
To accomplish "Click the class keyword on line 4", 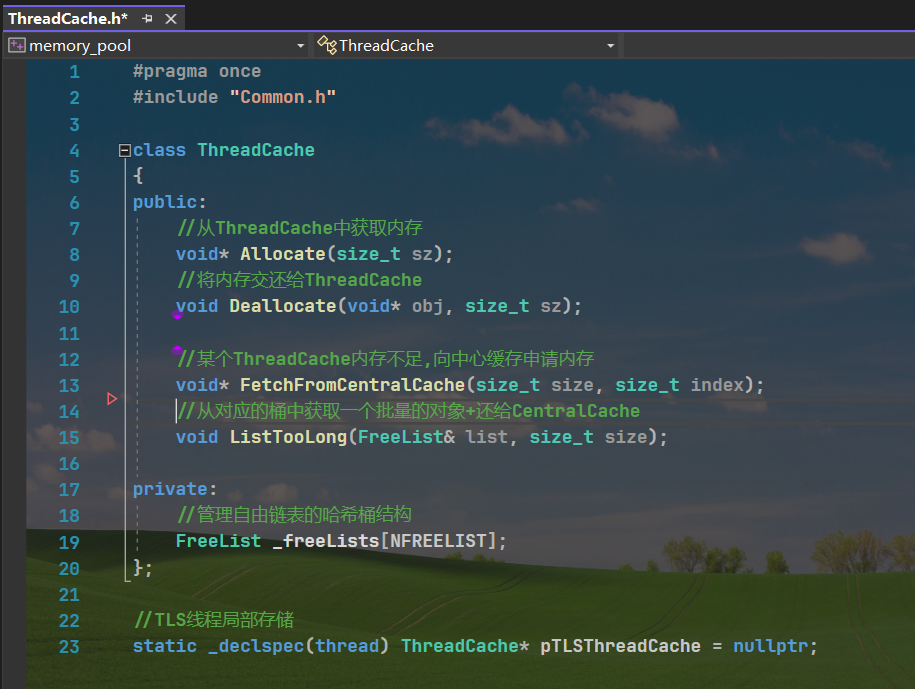I will pos(159,150).
